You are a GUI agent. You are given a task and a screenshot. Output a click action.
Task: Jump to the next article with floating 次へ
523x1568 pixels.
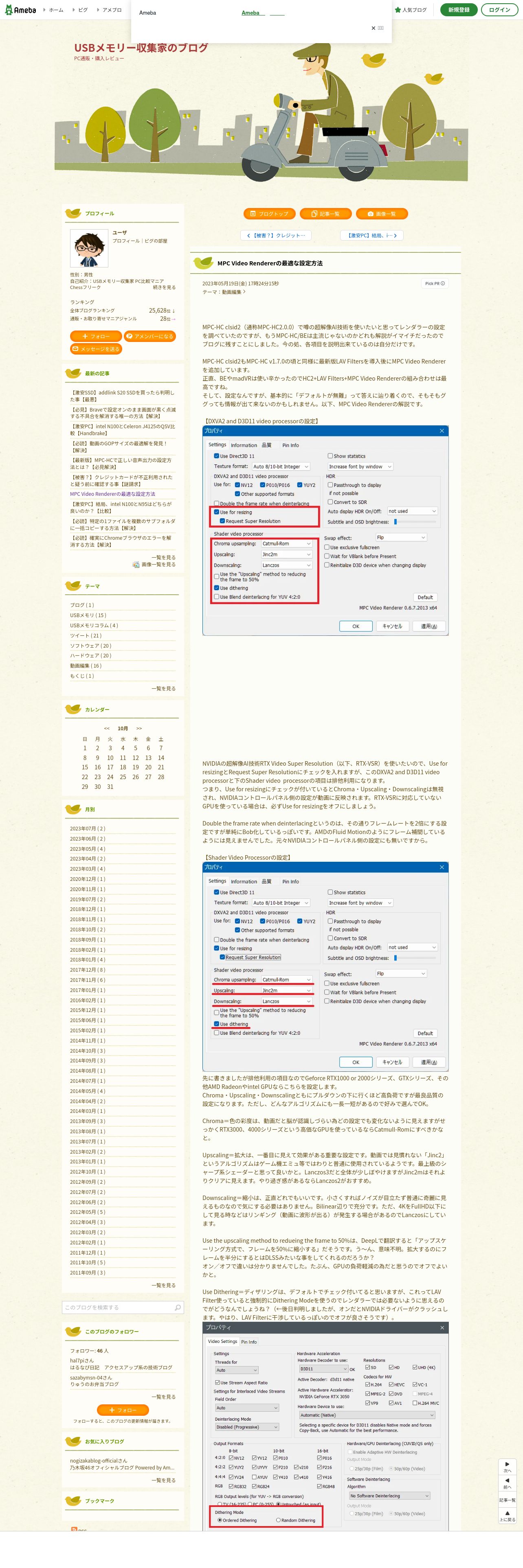507,1467
